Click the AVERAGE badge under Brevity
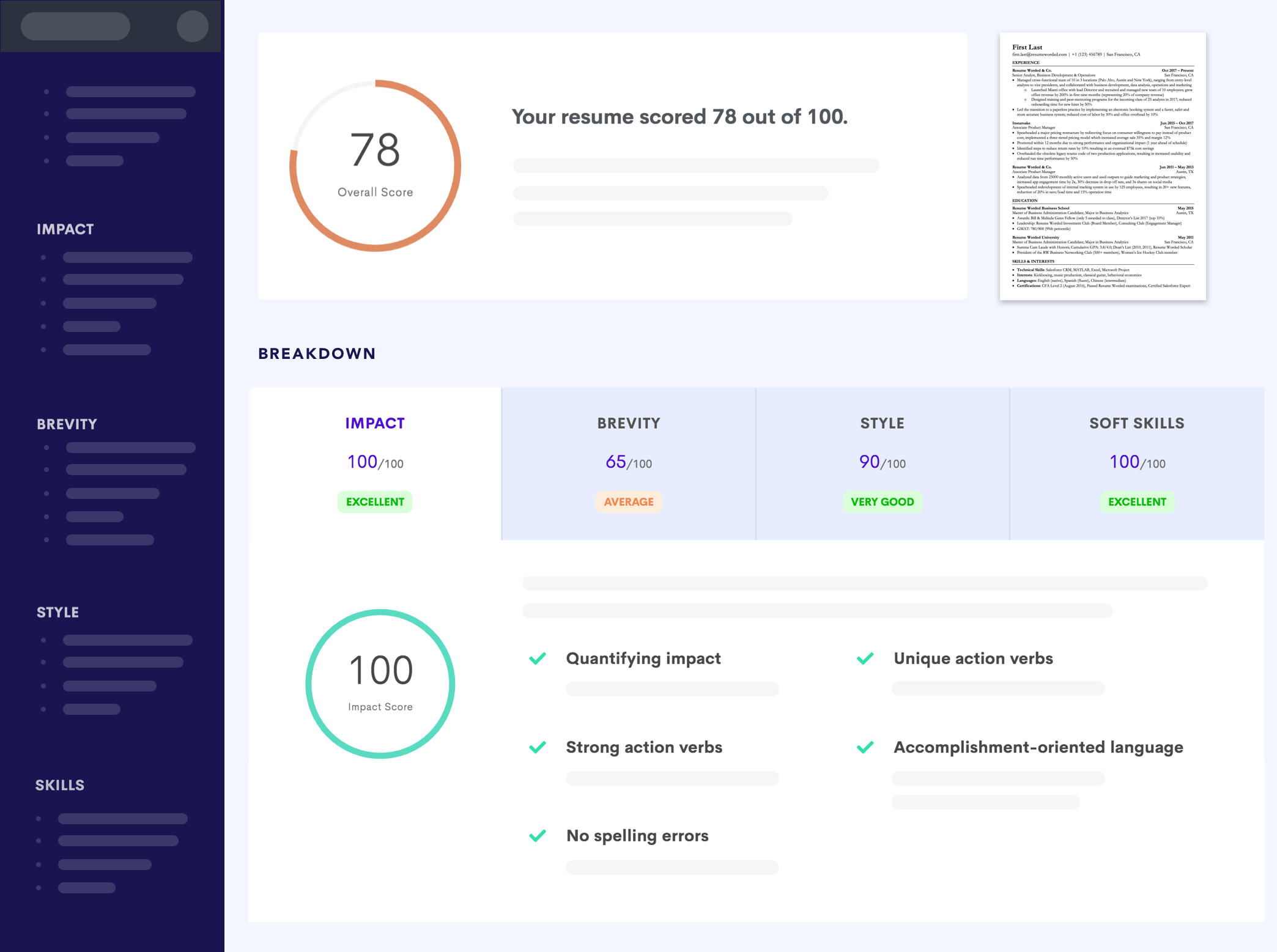This screenshot has height=952, width=1277. pyautogui.click(x=629, y=502)
